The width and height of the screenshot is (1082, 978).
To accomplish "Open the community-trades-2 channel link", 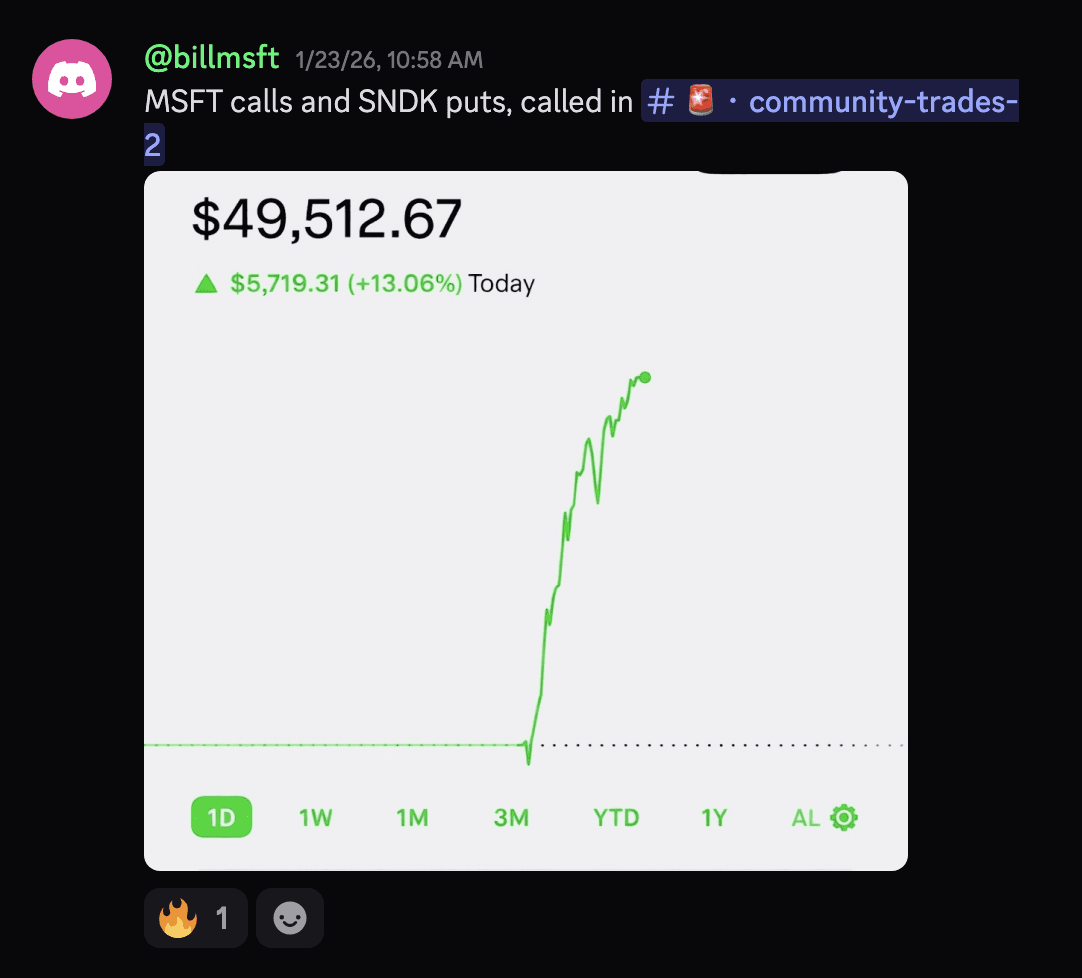I will [581, 122].
